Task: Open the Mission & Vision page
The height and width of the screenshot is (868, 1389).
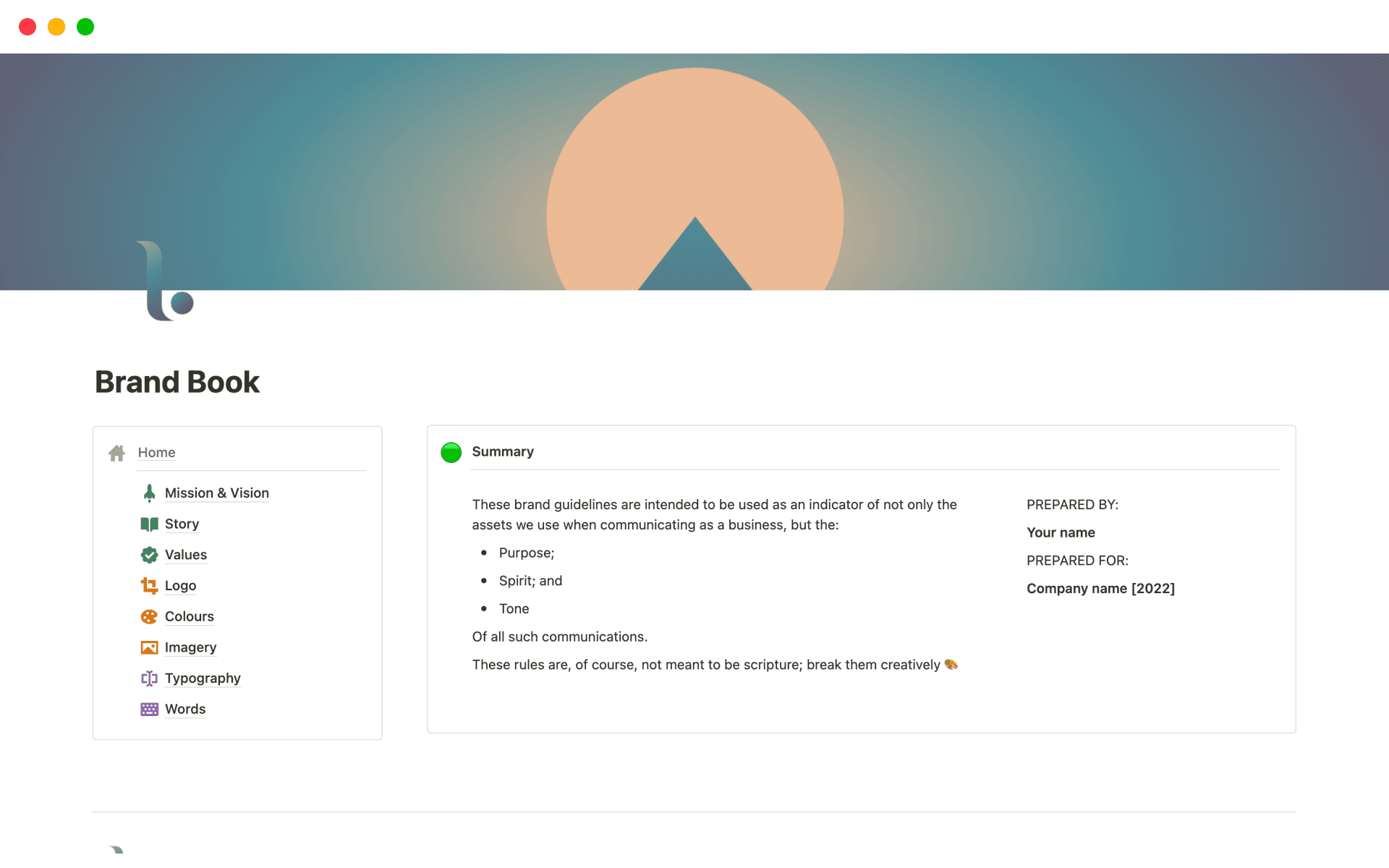Action: coord(216,493)
